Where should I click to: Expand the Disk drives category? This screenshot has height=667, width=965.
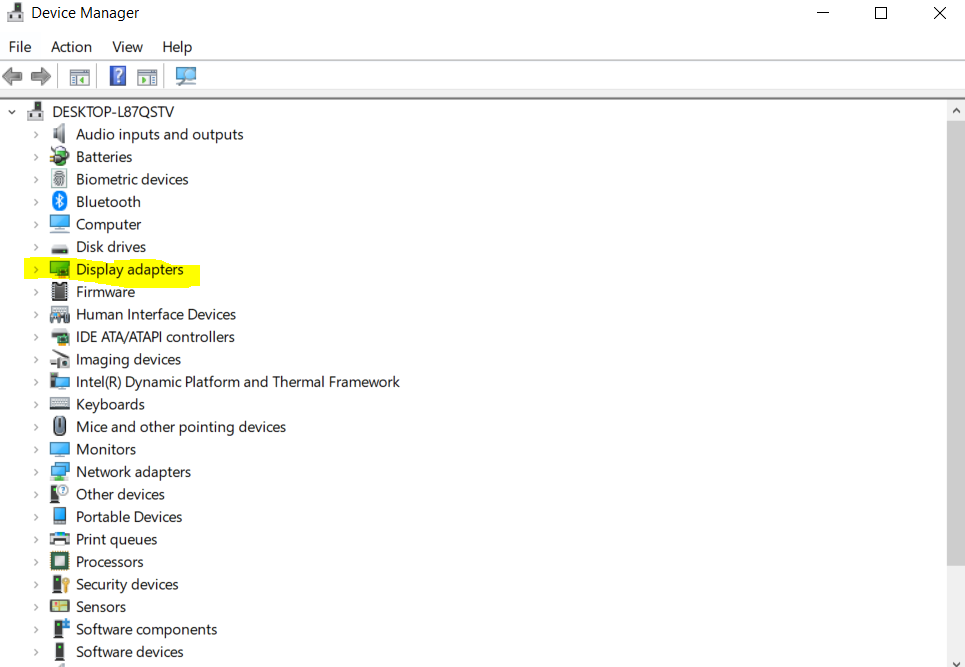coord(36,247)
